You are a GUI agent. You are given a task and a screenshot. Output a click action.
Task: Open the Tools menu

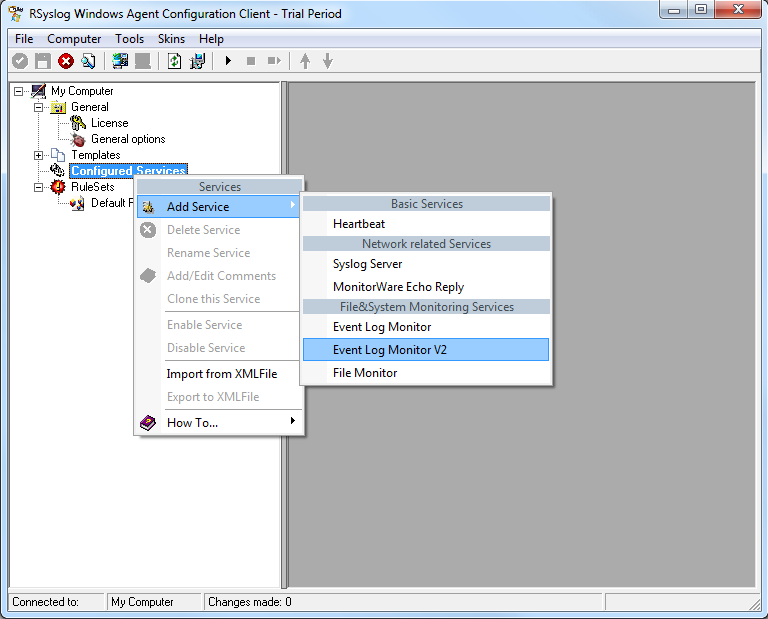[129, 39]
